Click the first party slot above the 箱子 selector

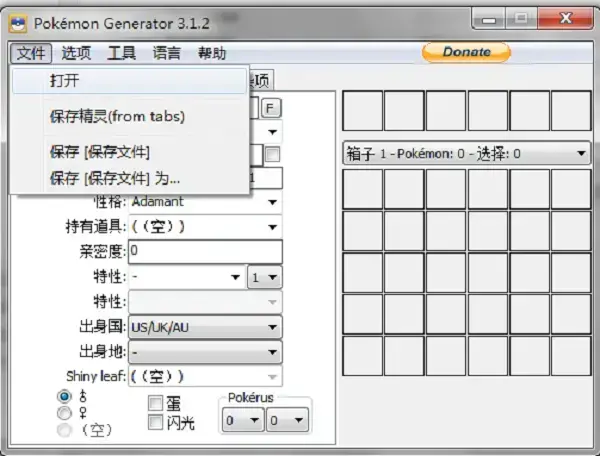[363, 111]
